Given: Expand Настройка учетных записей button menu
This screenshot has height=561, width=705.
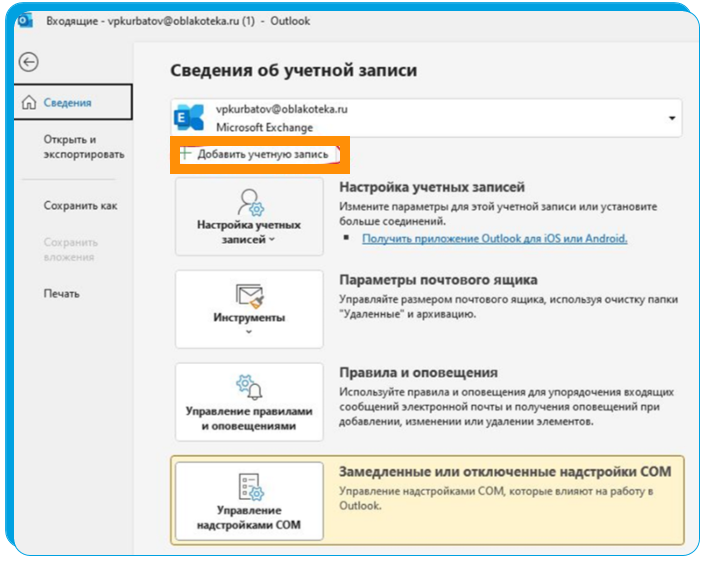Looking at the screenshot, I should point(249,217).
